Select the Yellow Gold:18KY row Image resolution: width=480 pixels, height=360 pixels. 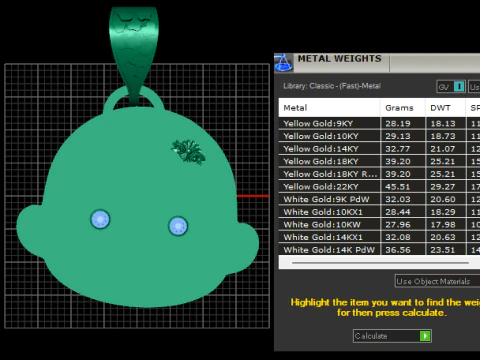click(379, 161)
